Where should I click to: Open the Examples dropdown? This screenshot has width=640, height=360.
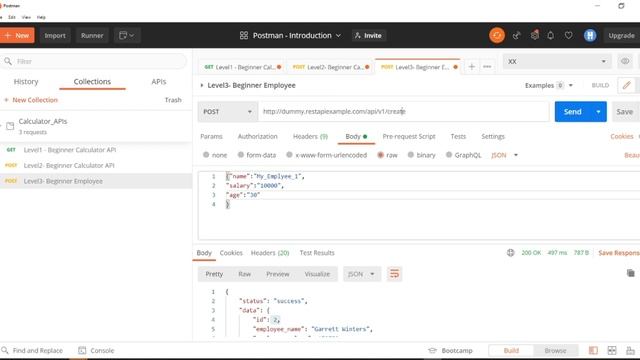[549, 85]
